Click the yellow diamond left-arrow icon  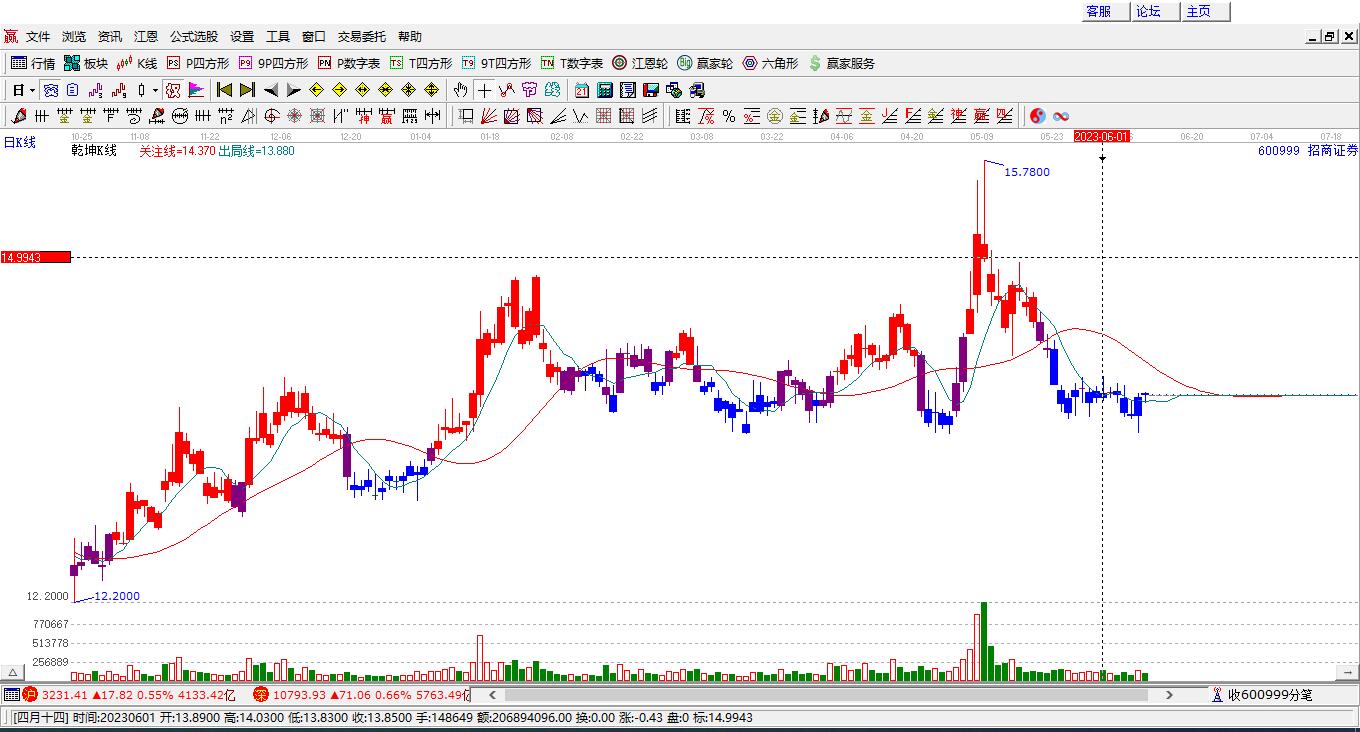click(317, 90)
